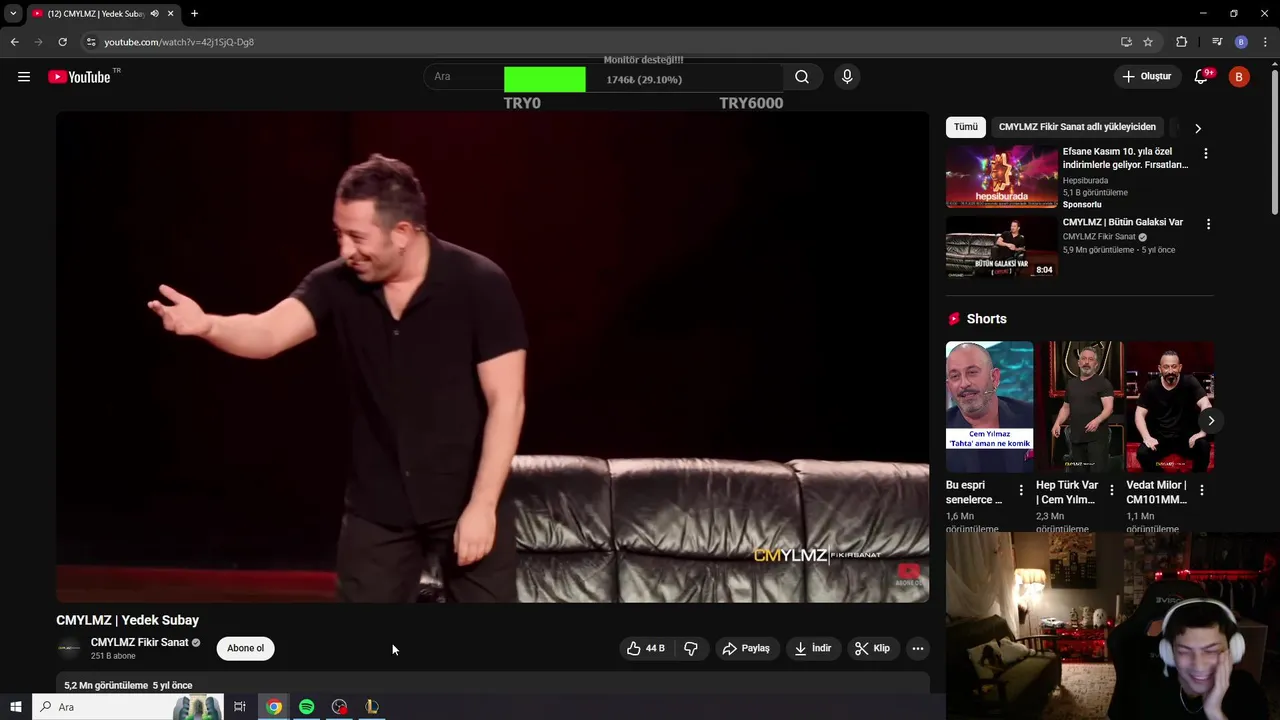Click the main video player
Screen dimensions: 1280x720
[x=492, y=357]
